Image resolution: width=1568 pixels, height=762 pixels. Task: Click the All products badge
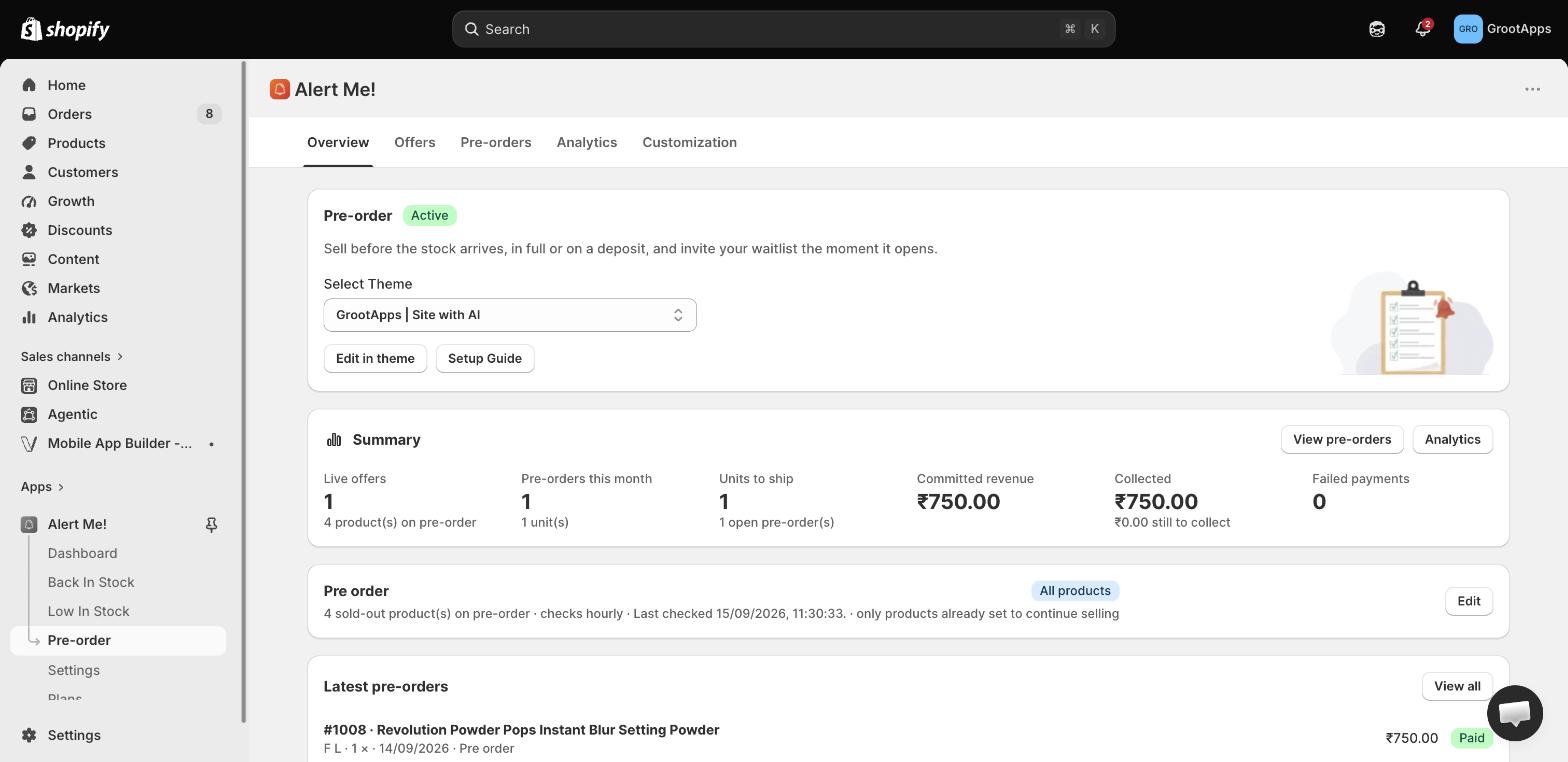click(1075, 591)
